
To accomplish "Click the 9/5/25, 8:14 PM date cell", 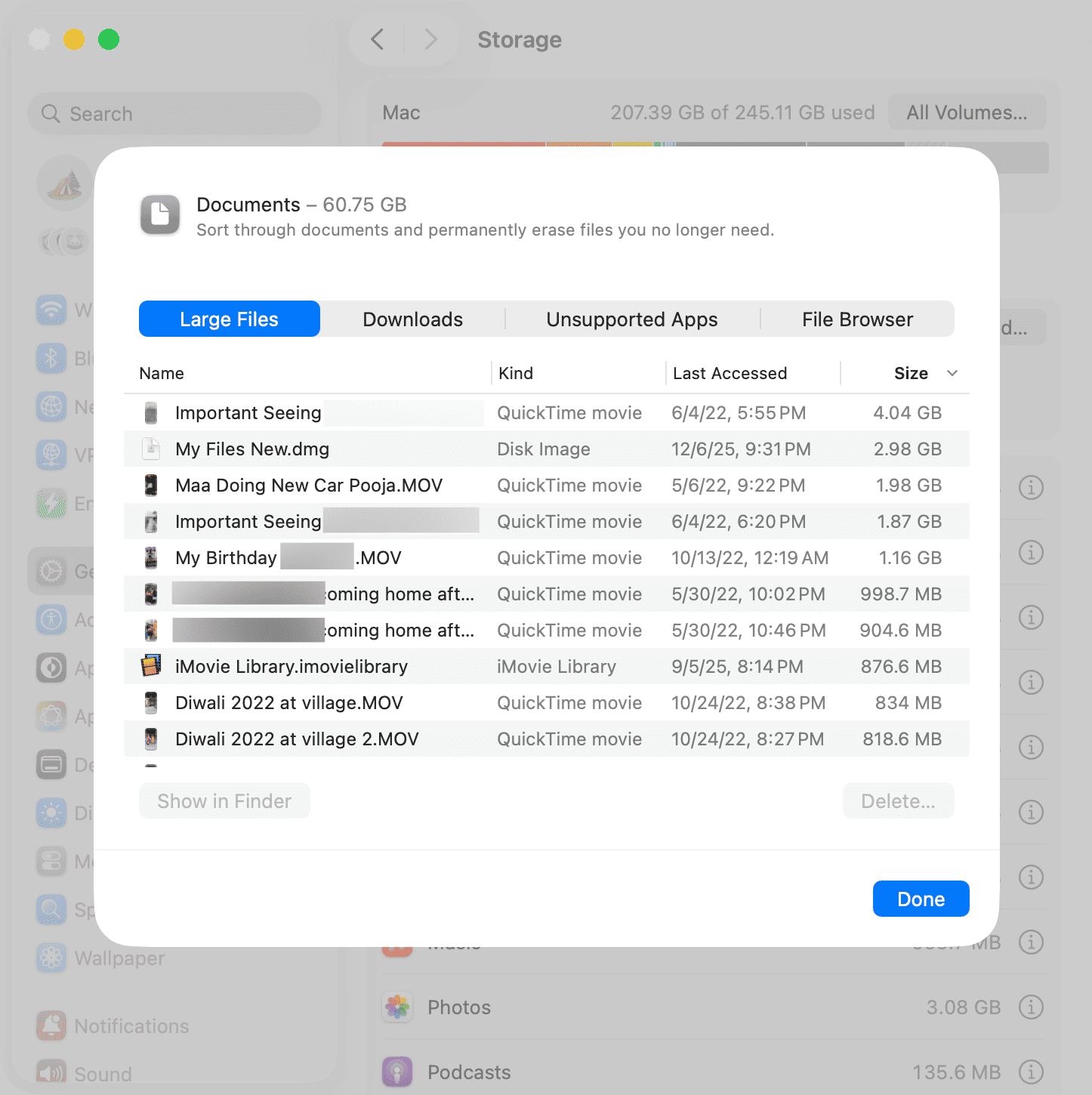I will tap(738, 667).
